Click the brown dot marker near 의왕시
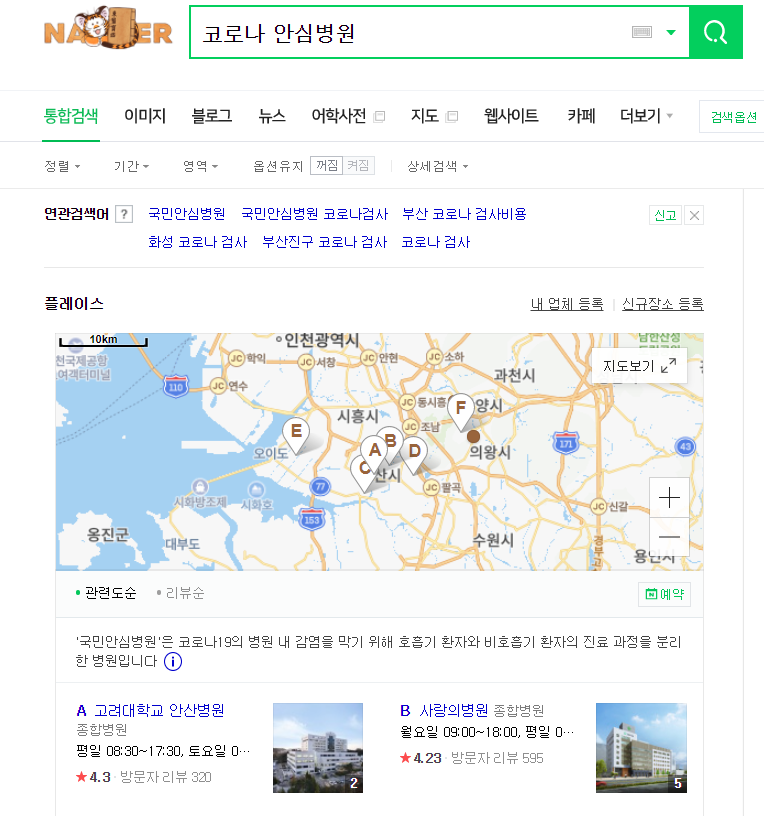 pyautogui.click(x=473, y=436)
